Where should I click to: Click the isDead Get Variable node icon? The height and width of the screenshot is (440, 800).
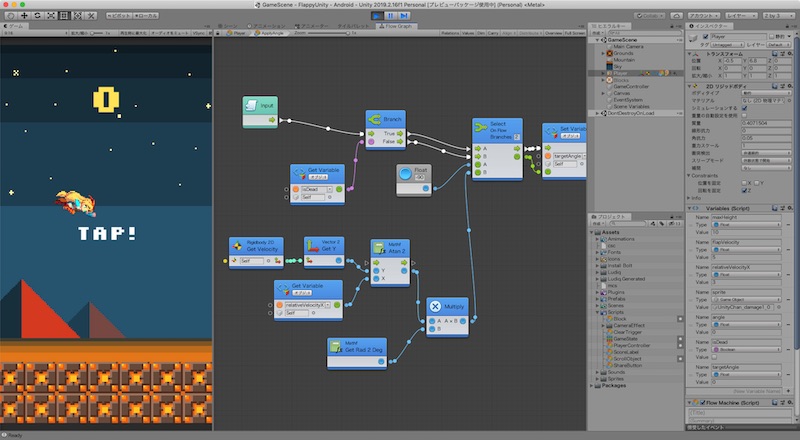click(x=299, y=174)
